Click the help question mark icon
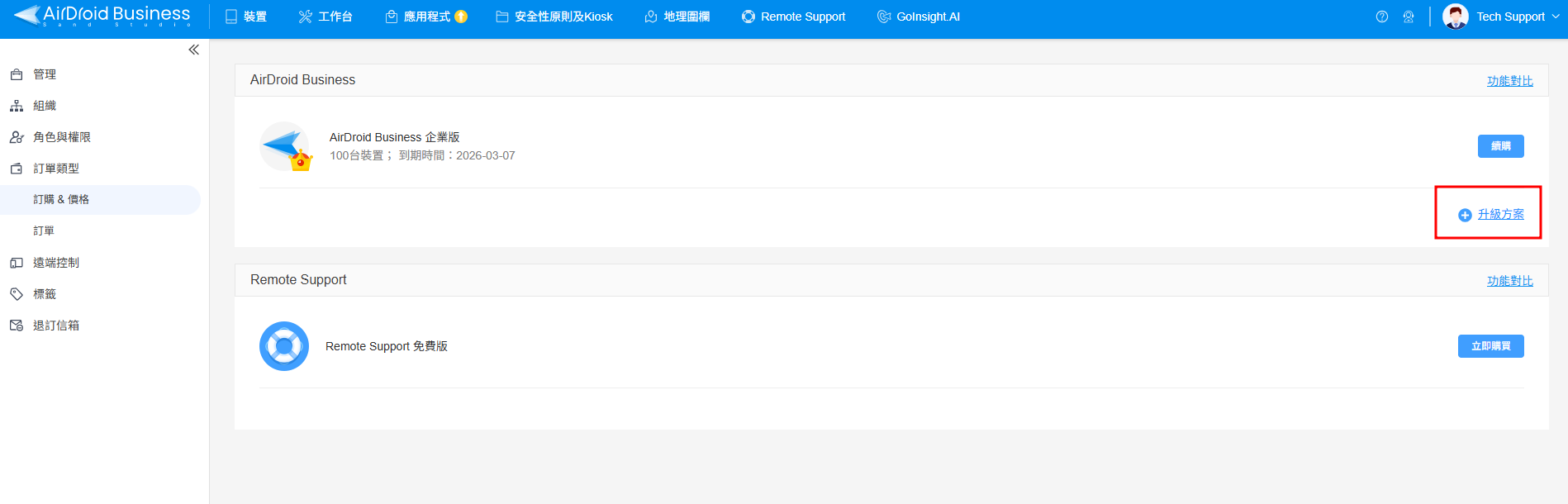Viewport: 1568px width, 504px height. pos(1382,17)
